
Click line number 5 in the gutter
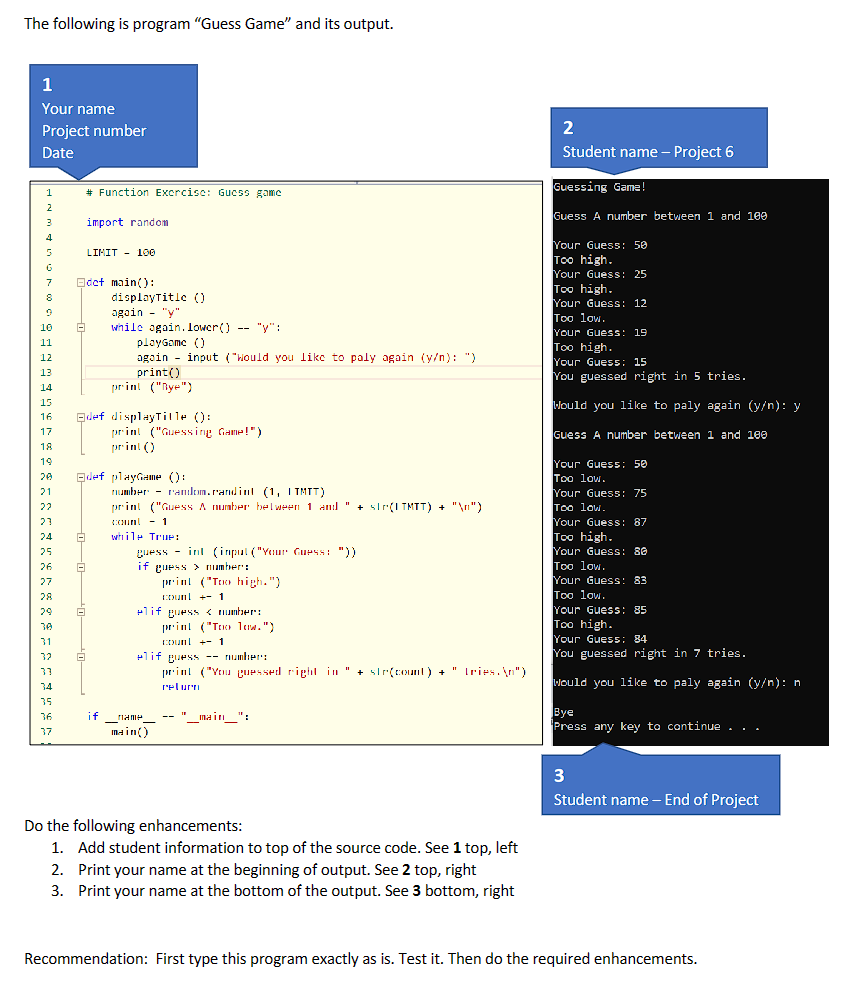point(48,253)
